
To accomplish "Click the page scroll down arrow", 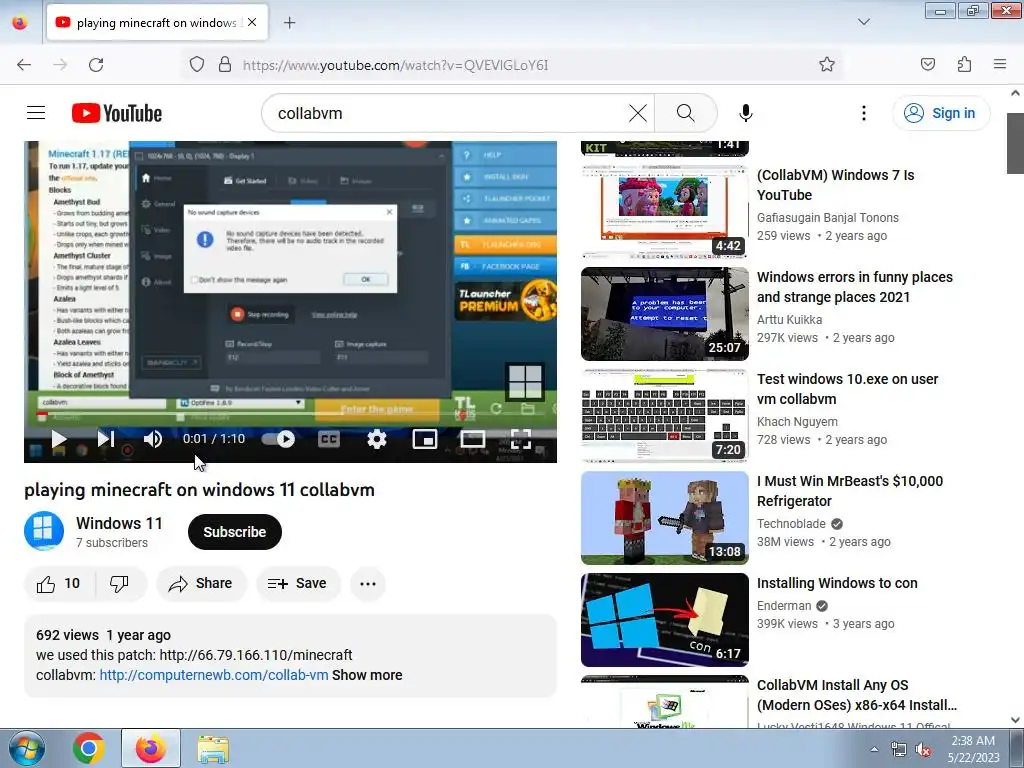I will 1015,720.
